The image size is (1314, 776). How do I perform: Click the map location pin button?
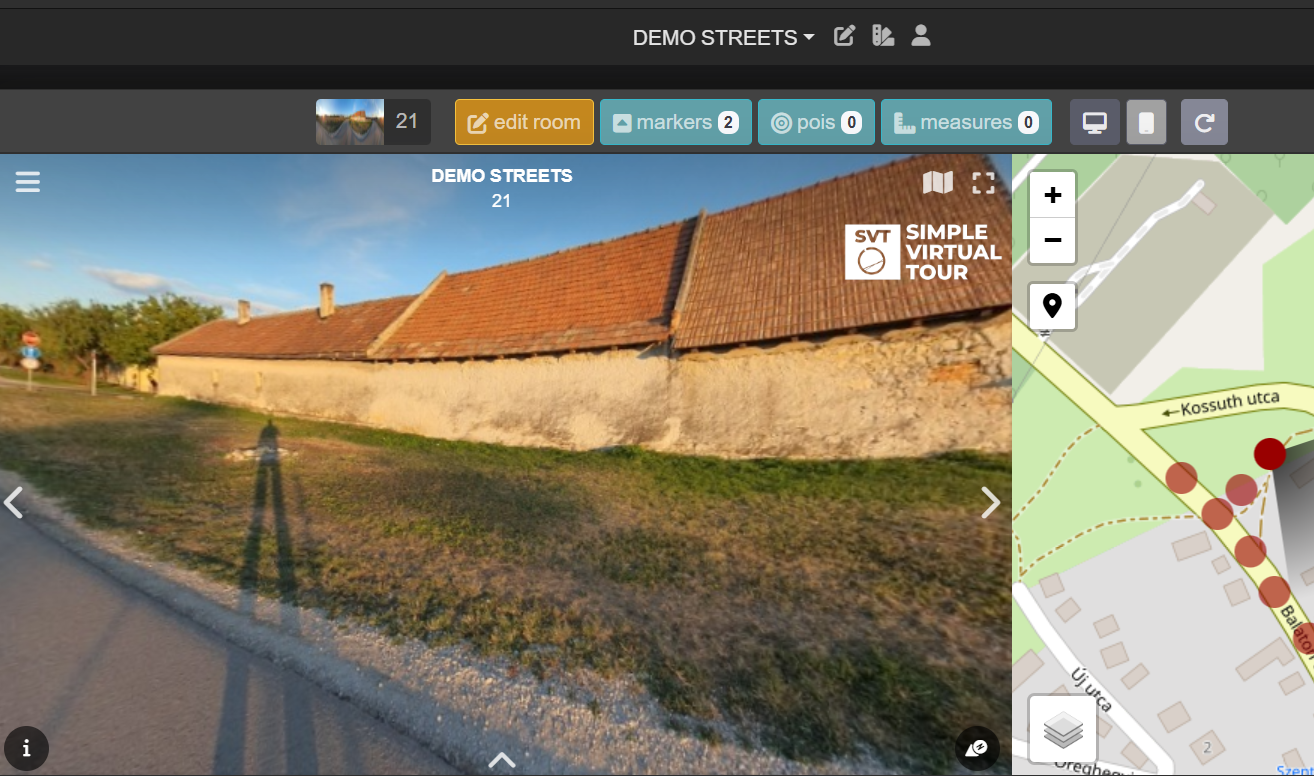[x=1052, y=306]
